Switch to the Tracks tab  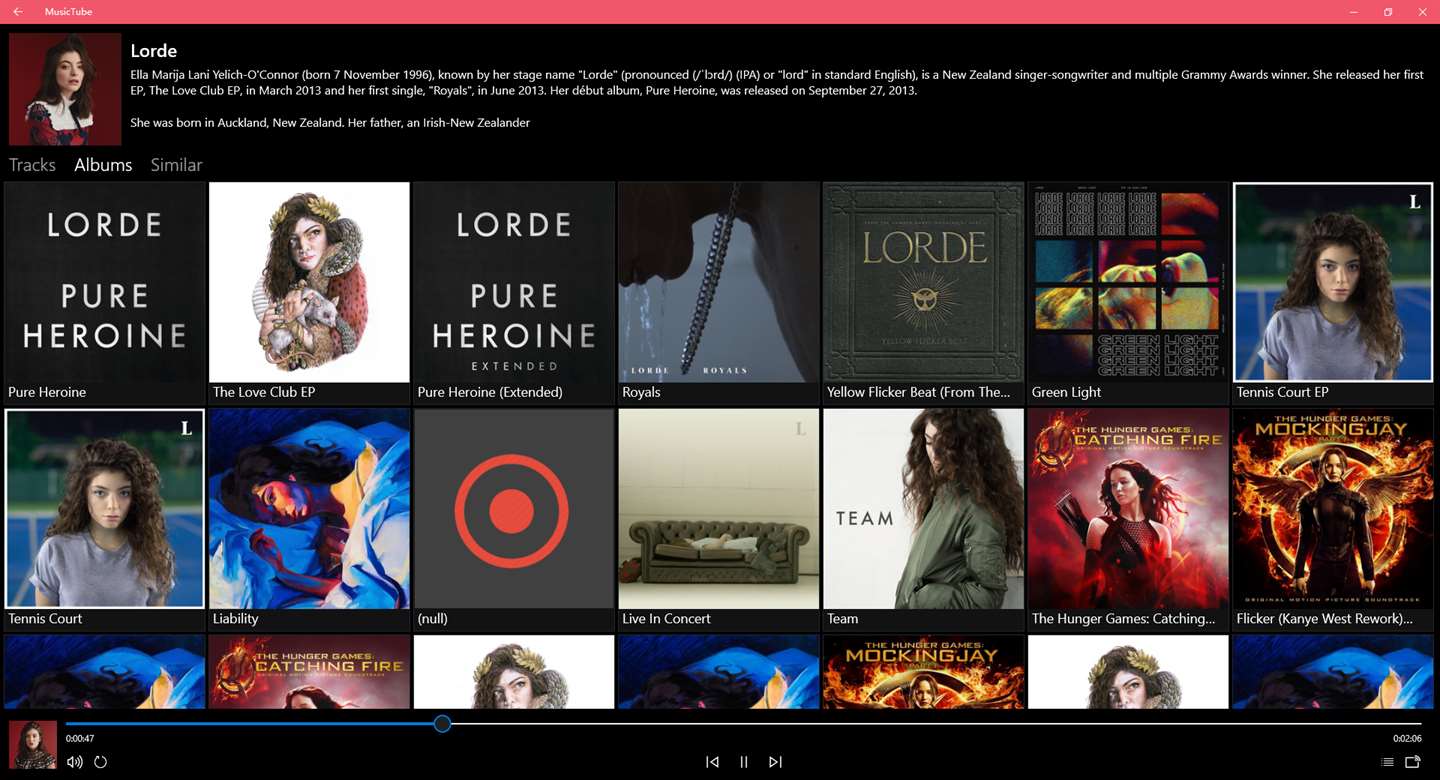[x=32, y=165]
